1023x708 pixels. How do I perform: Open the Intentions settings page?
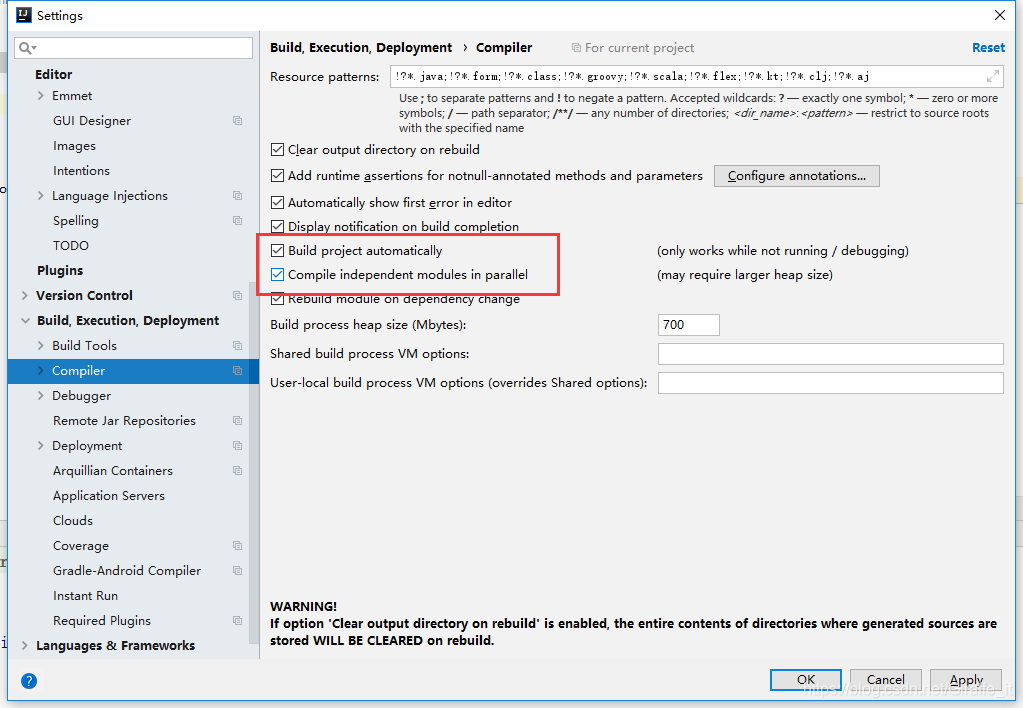click(x=82, y=170)
